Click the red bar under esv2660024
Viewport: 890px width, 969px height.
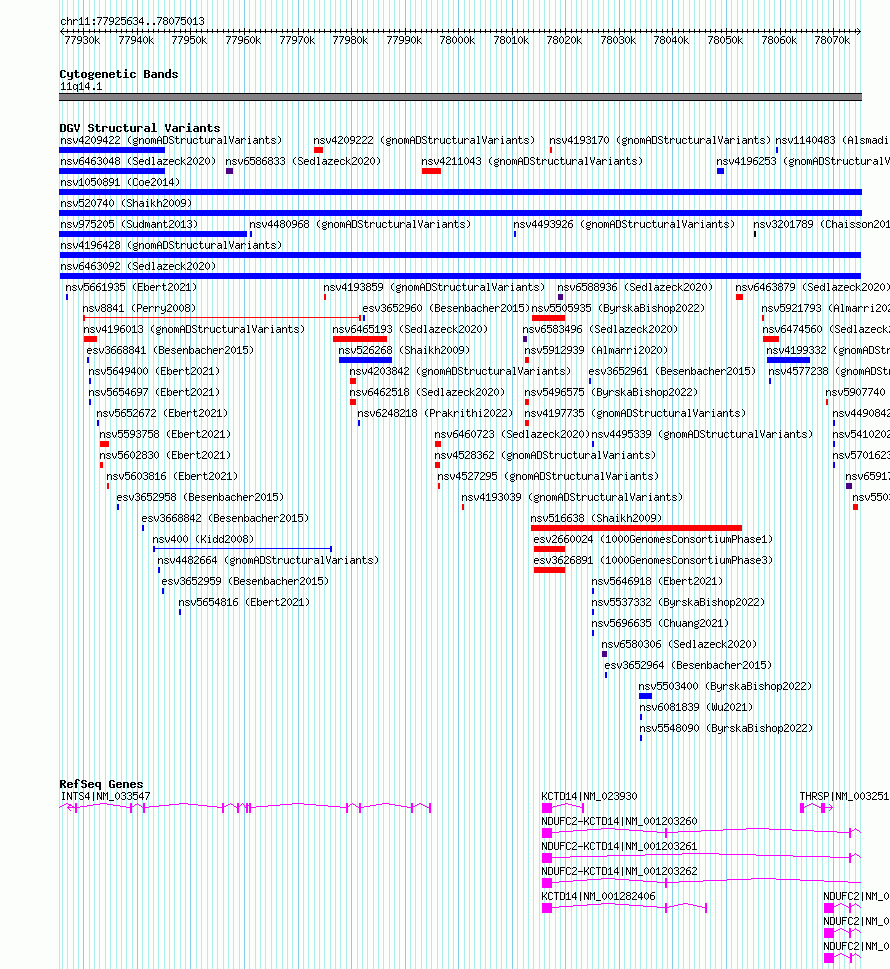[549, 549]
